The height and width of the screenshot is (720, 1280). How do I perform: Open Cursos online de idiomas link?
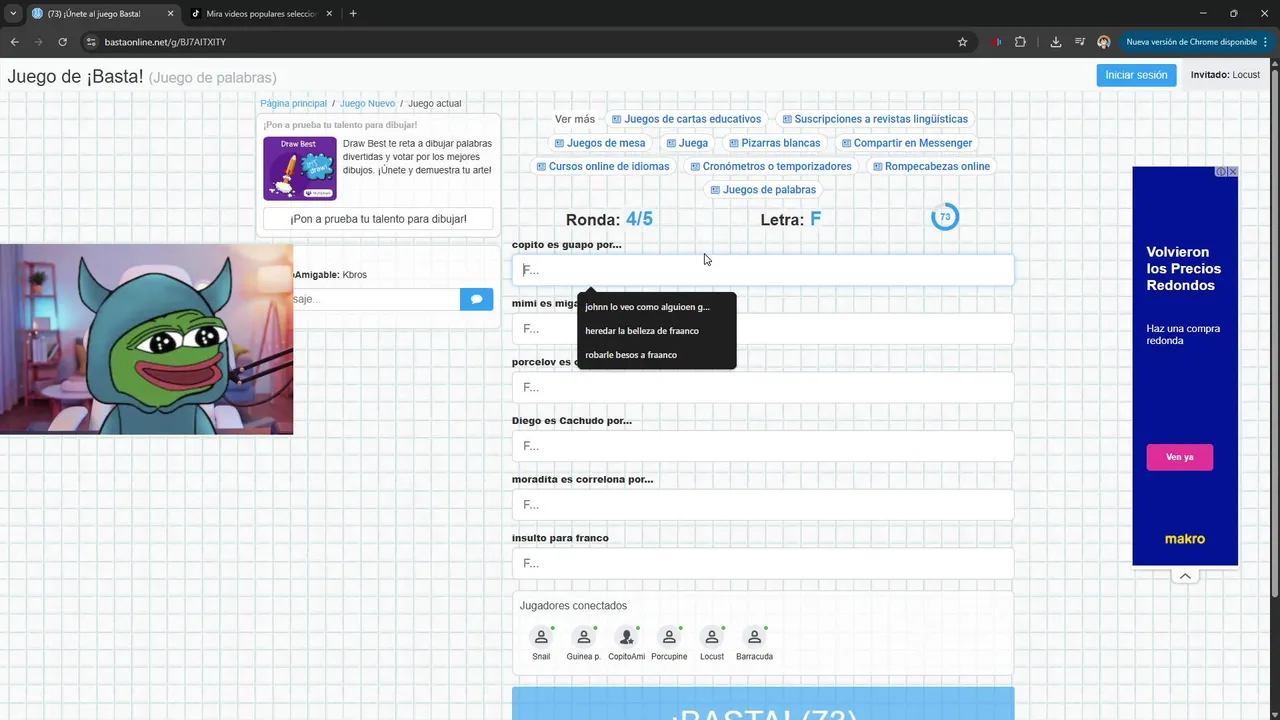(603, 166)
